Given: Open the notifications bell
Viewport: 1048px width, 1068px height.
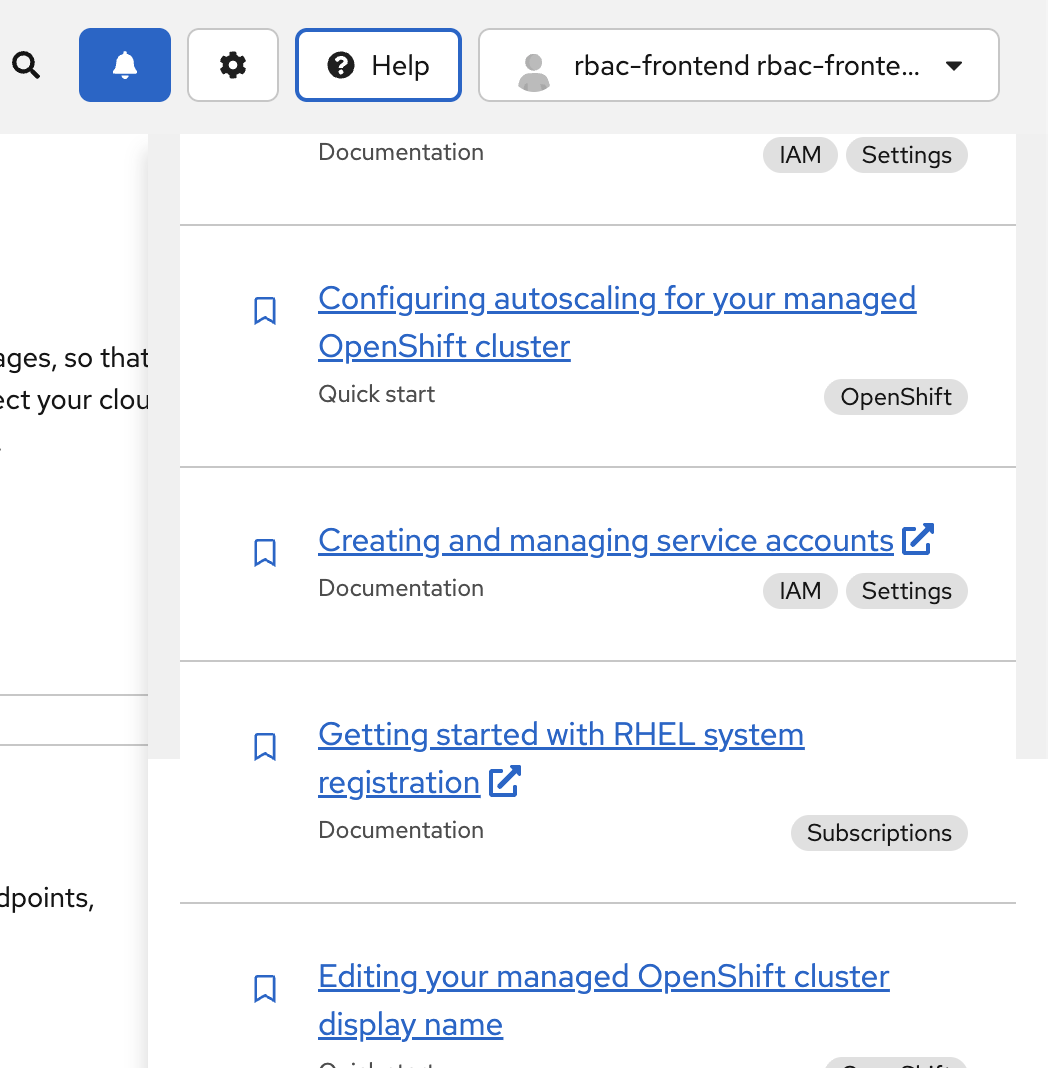Looking at the screenshot, I should point(125,66).
